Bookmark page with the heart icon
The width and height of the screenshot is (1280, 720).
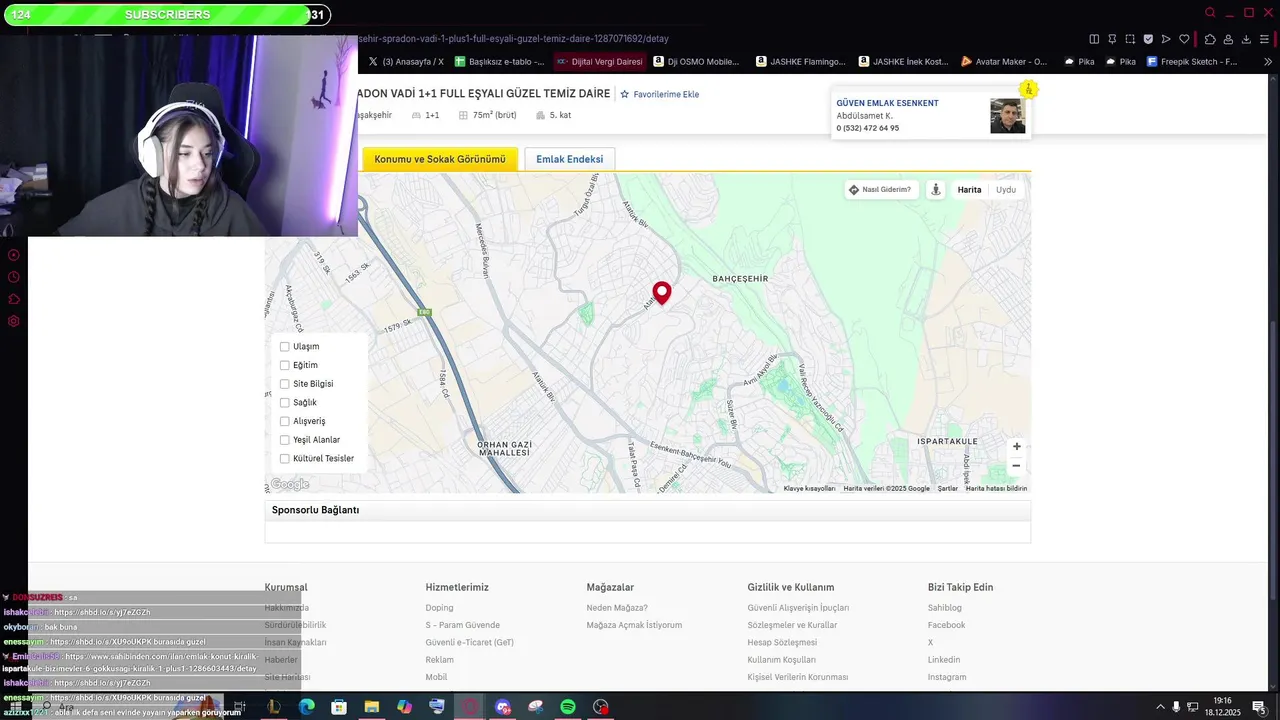tap(1184, 39)
